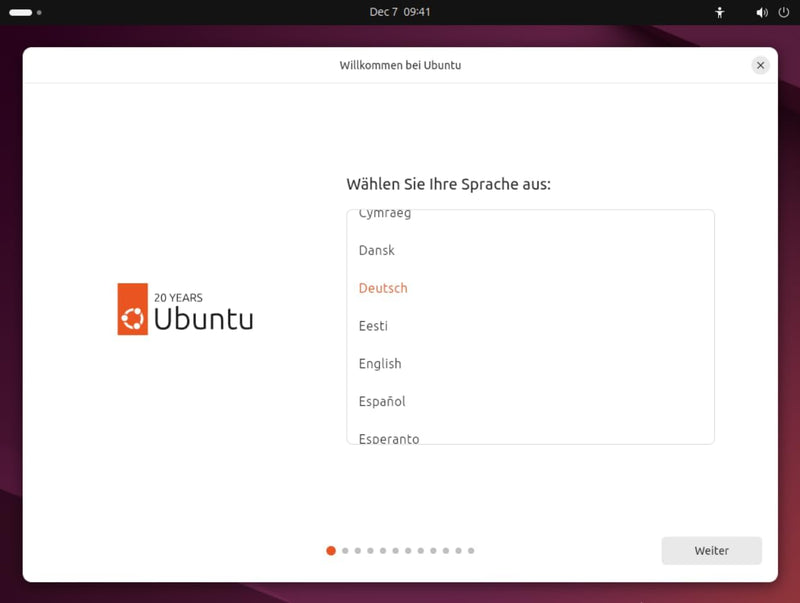Click the last grey page indicator dot
The height and width of the screenshot is (603, 800).
pyautogui.click(x=471, y=550)
